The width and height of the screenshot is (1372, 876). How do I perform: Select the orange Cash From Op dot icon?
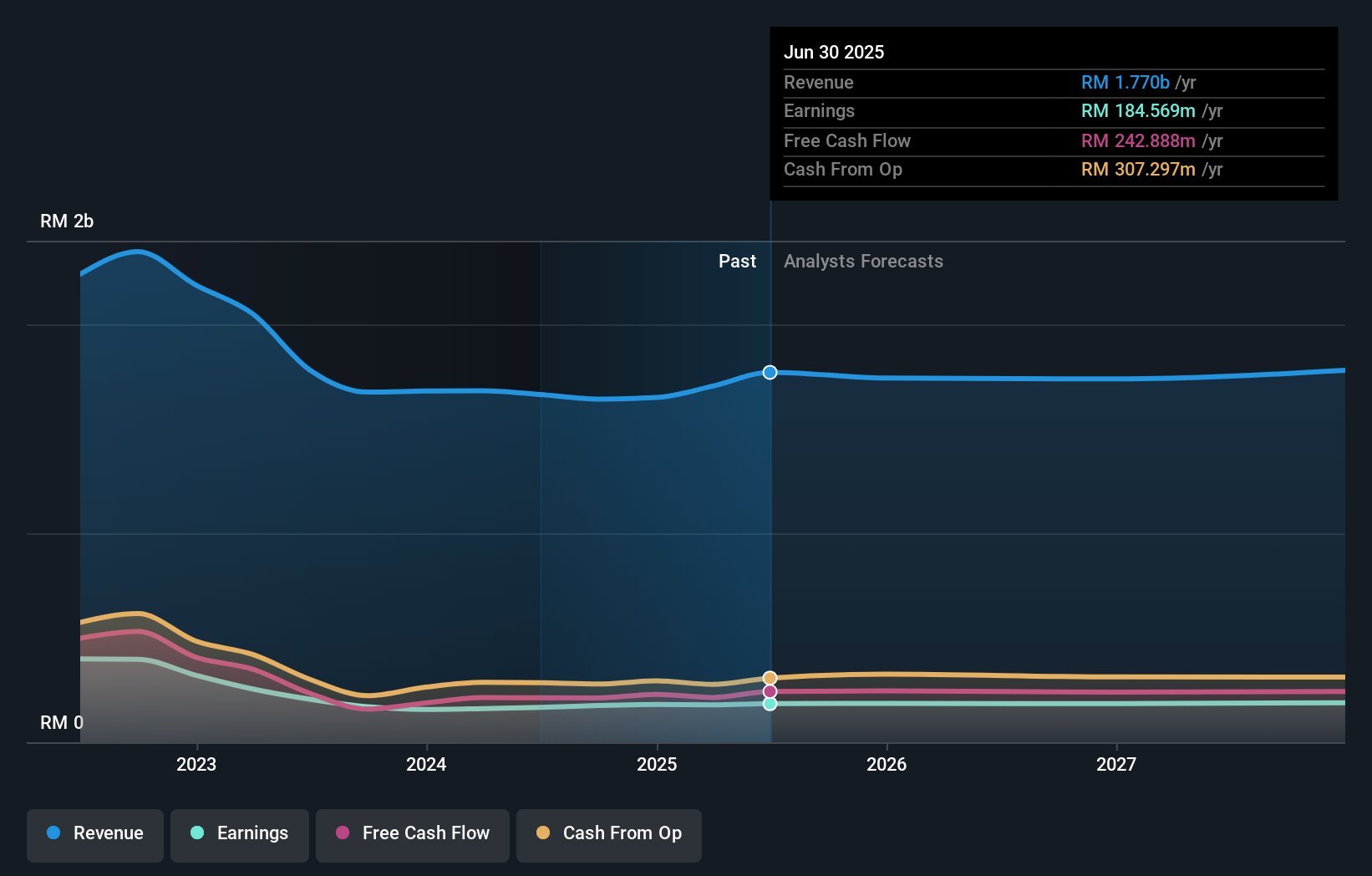tap(543, 833)
